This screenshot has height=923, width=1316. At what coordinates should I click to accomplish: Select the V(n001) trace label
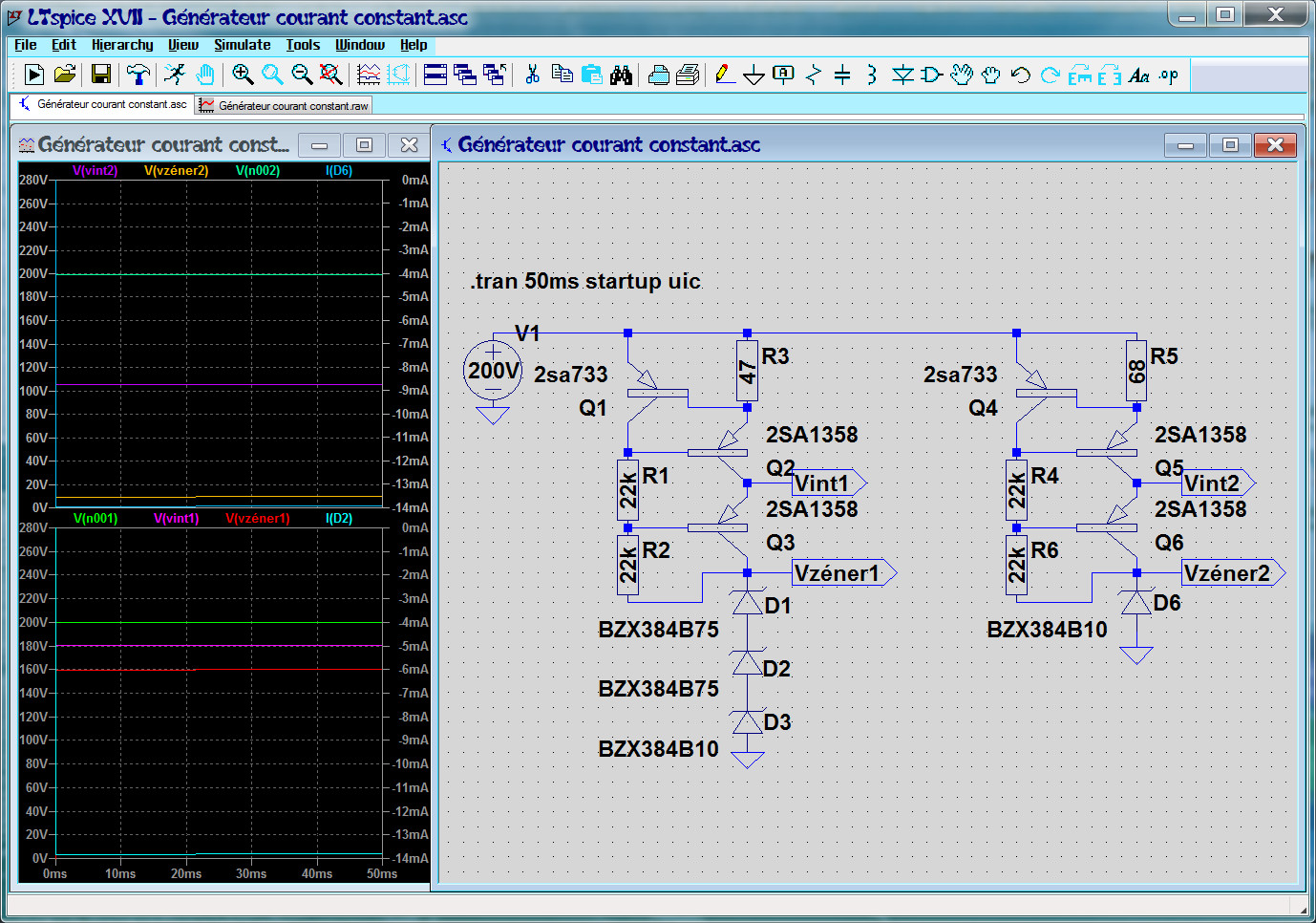click(x=96, y=519)
